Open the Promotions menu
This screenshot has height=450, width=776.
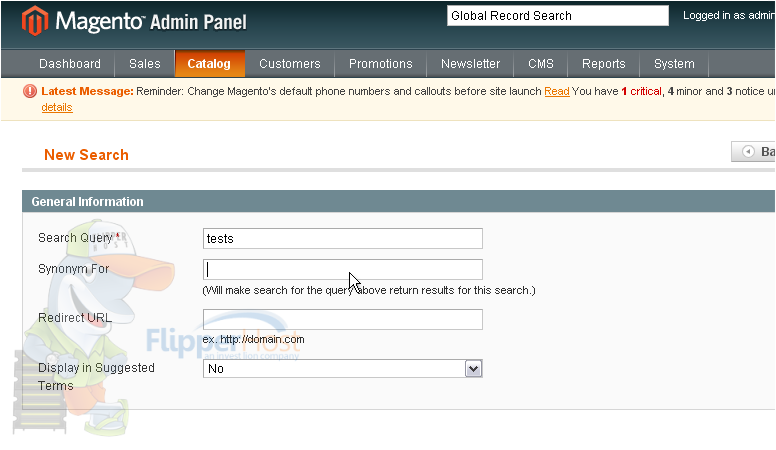point(381,64)
